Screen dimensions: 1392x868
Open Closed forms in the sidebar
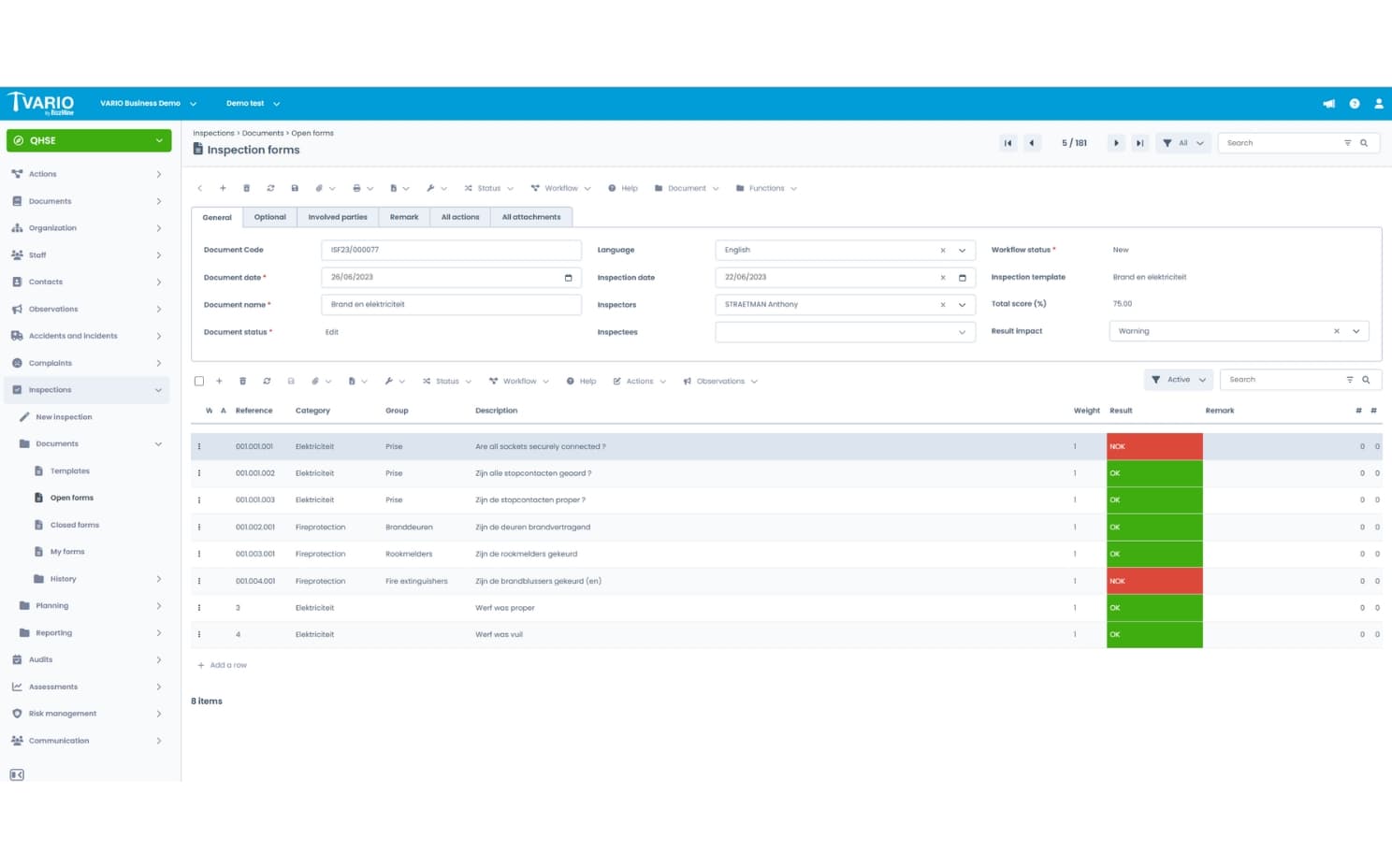[74, 525]
